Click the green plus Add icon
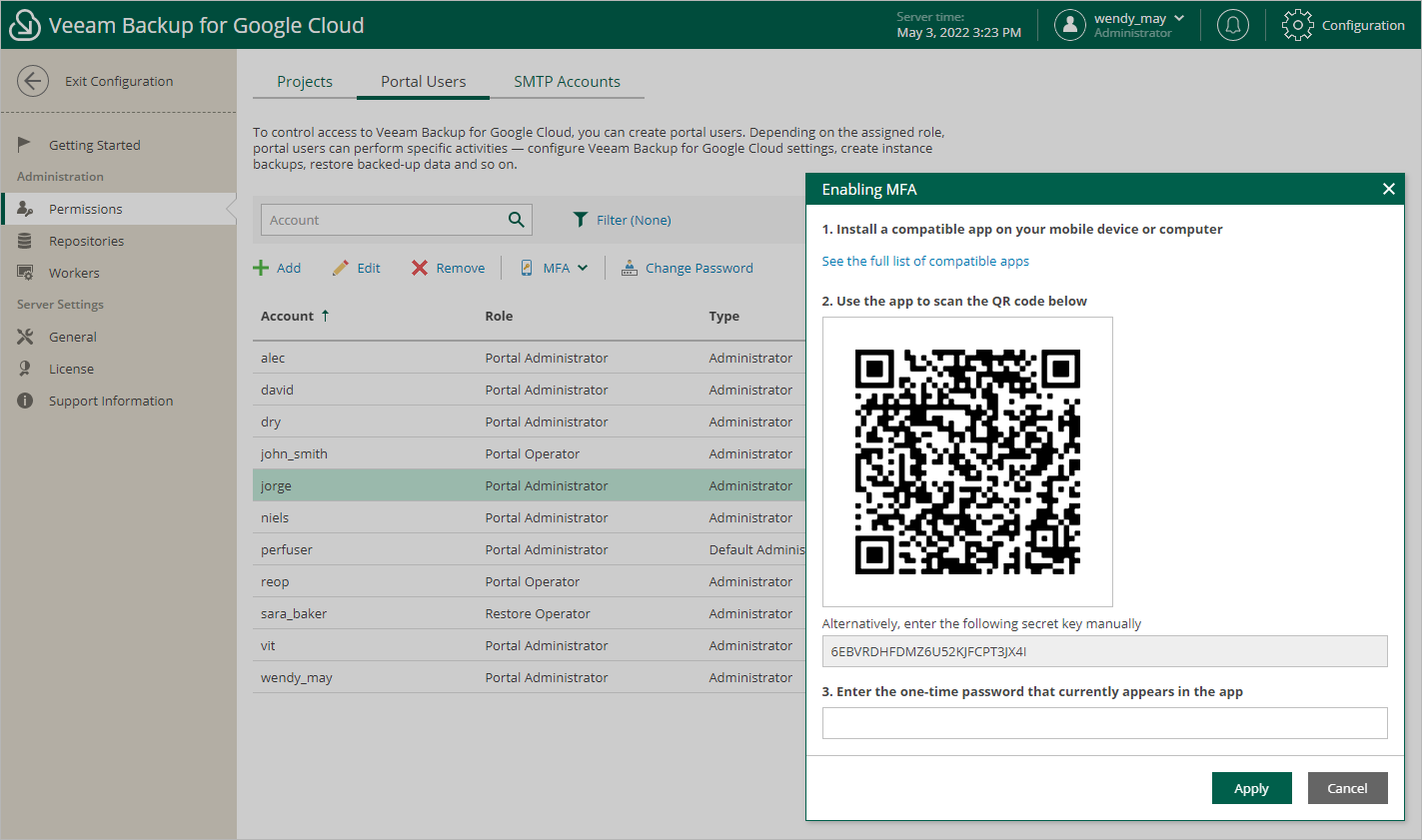Viewport: 1422px width, 840px height. (261, 268)
